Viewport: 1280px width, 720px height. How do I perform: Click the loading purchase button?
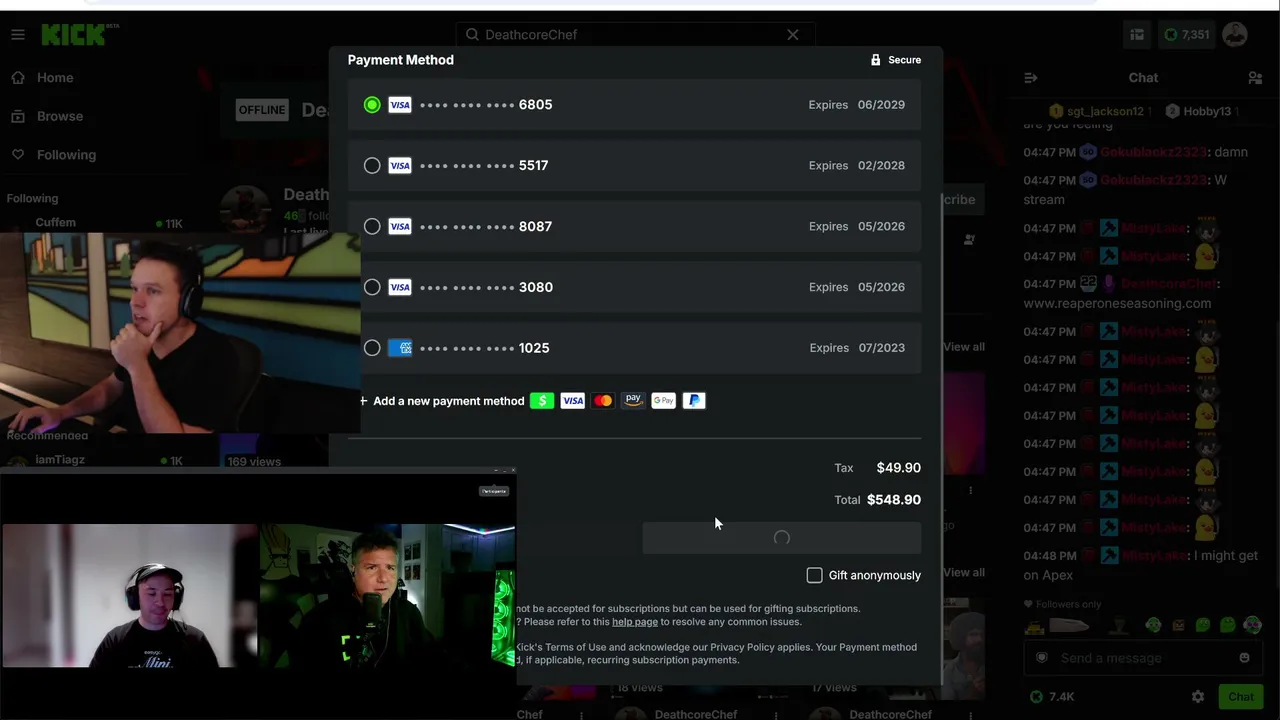click(781, 538)
